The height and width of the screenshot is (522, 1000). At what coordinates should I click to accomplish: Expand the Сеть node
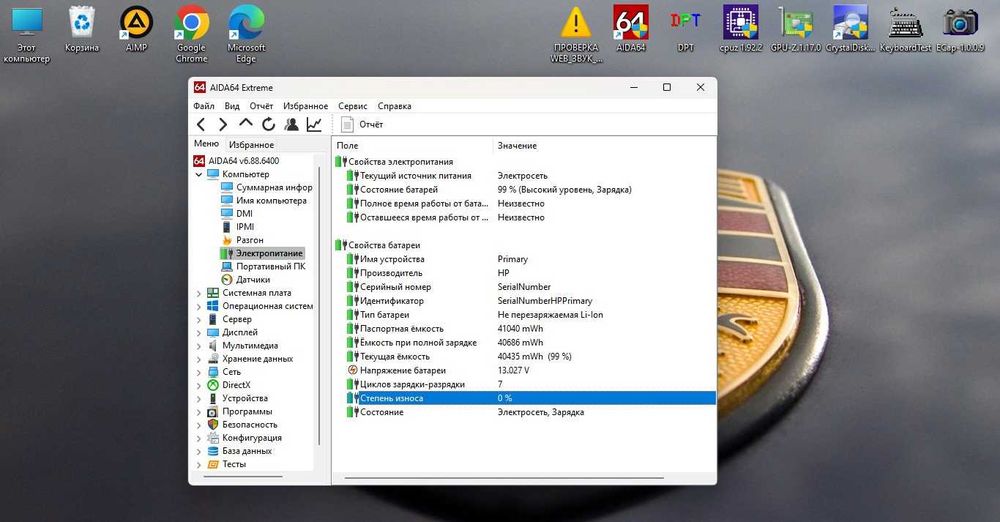point(198,373)
